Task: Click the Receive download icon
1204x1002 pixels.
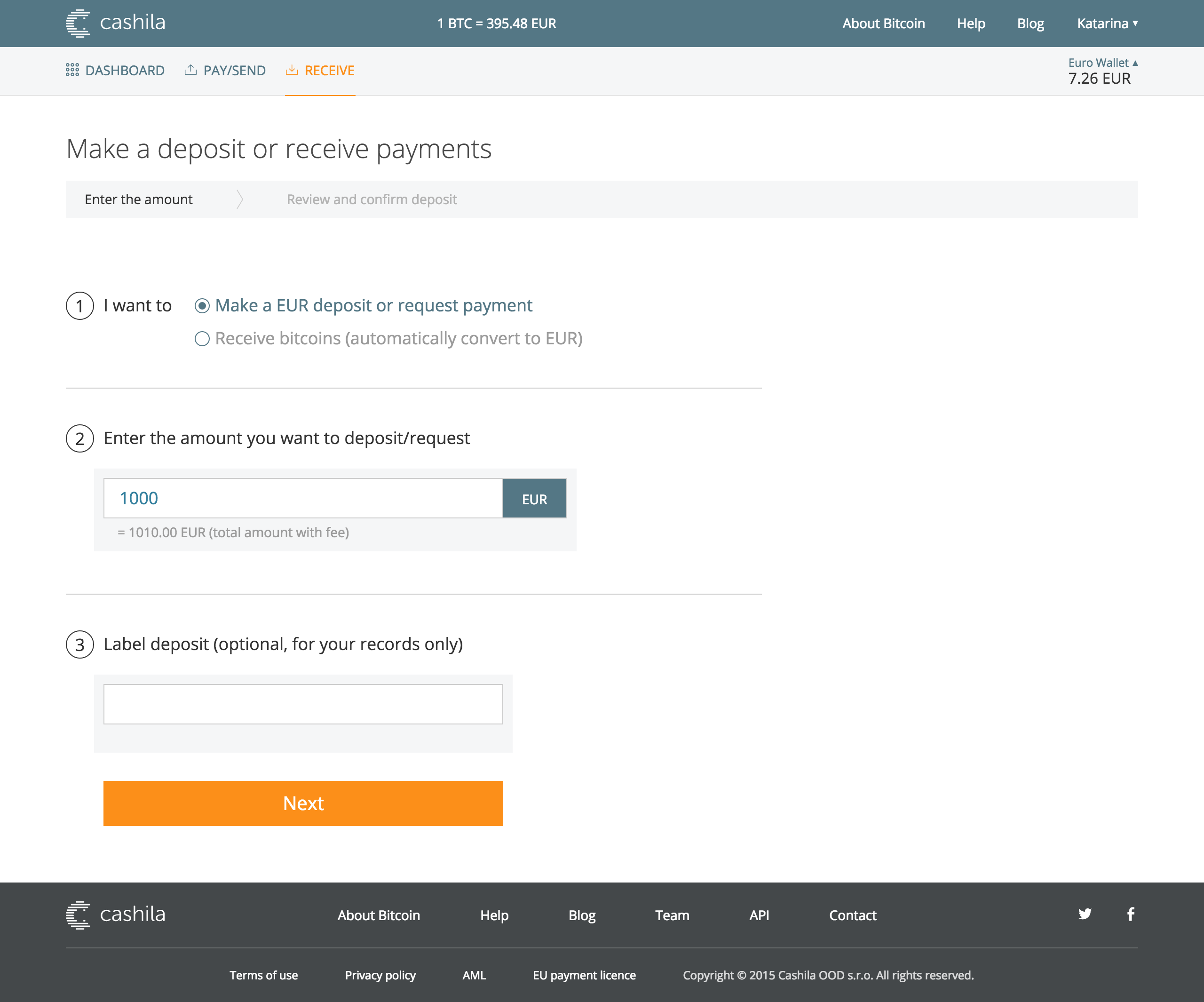Action: pos(292,70)
